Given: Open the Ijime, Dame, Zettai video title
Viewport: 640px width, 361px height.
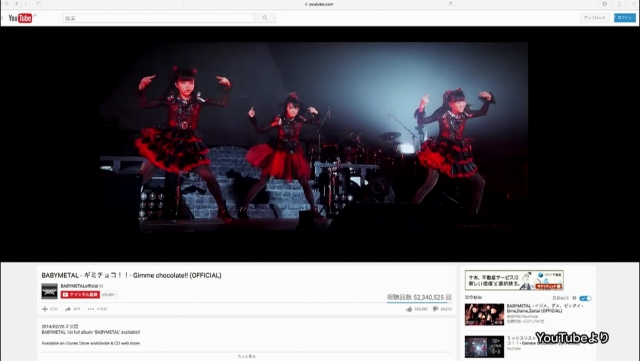Looking at the screenshot, I should 545,308.
